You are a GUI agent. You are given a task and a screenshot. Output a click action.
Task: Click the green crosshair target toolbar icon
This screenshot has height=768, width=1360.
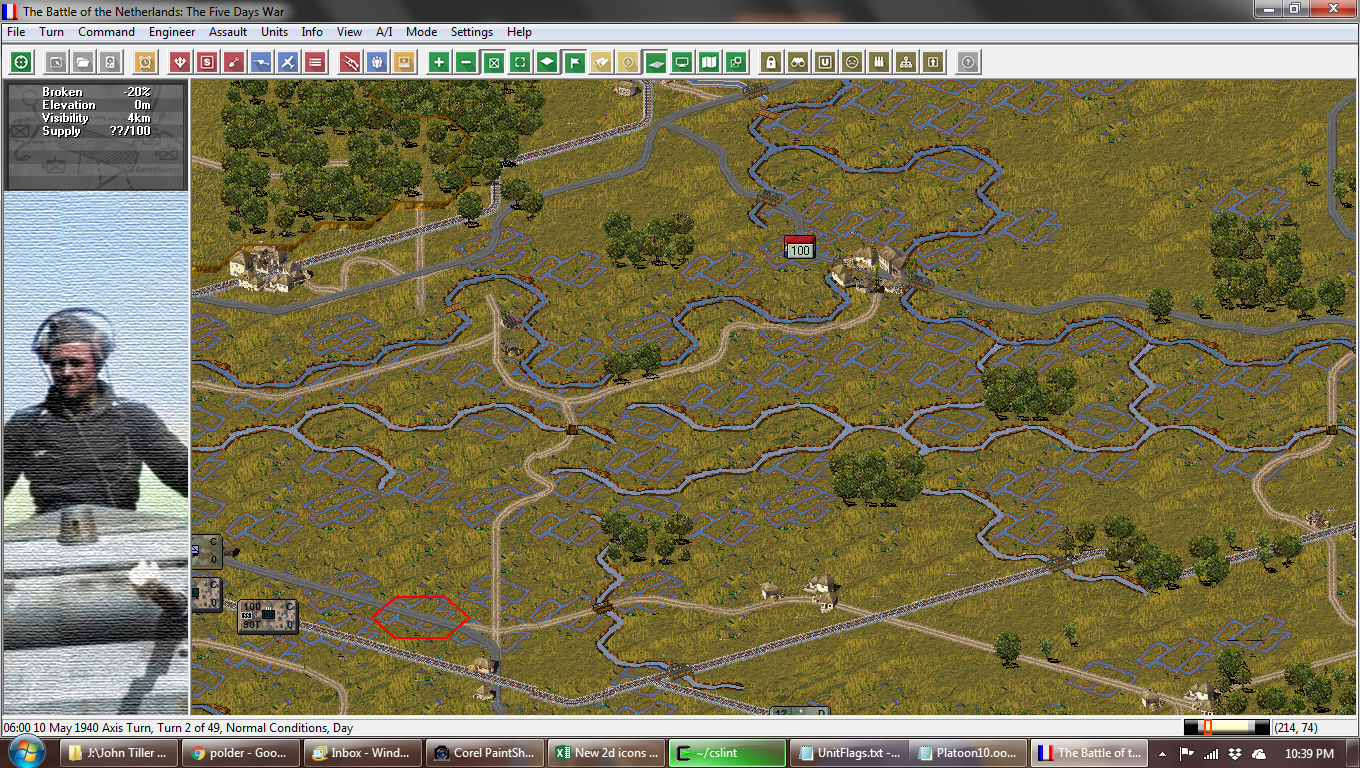coord(21,62)
